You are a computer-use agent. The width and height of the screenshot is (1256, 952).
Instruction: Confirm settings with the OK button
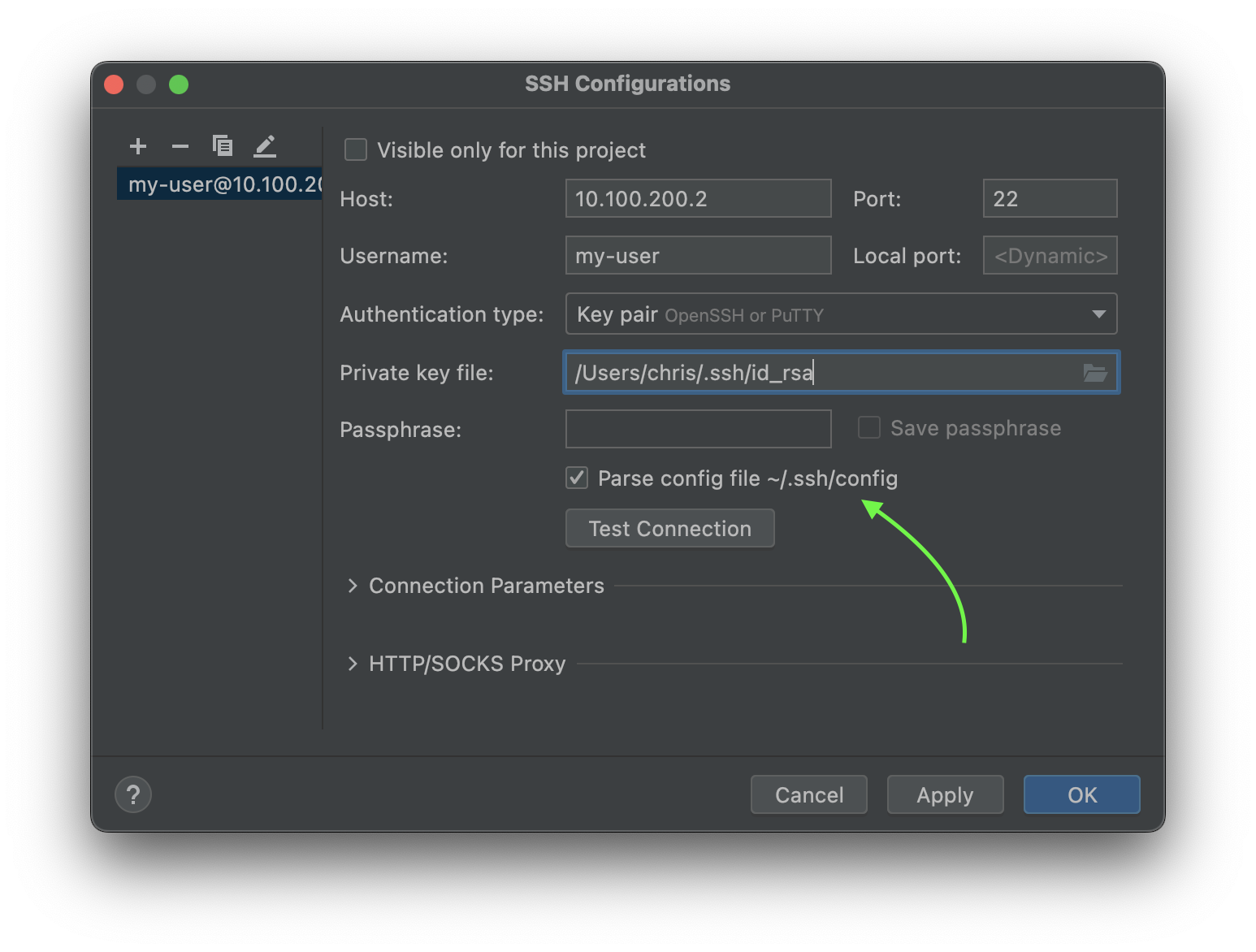point(1081,794)
